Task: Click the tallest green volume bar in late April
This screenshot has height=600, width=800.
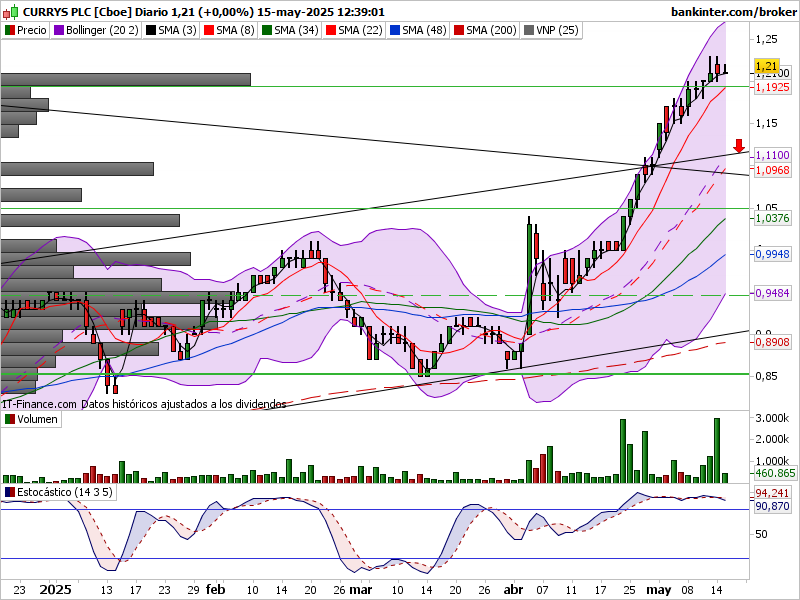Action: pyautogui.click(x=623, y=451)
